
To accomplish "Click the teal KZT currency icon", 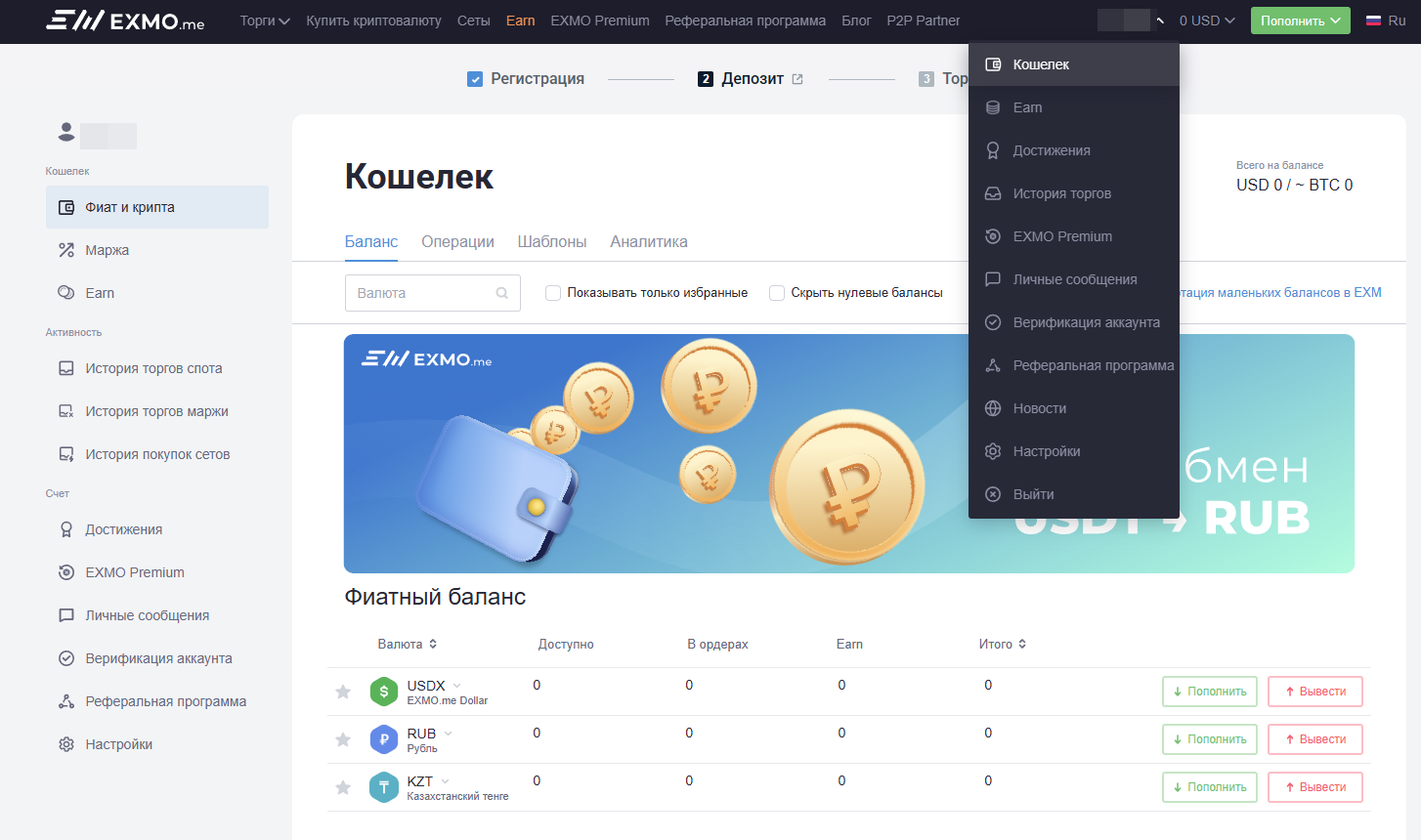I will (x=384, y=787).
